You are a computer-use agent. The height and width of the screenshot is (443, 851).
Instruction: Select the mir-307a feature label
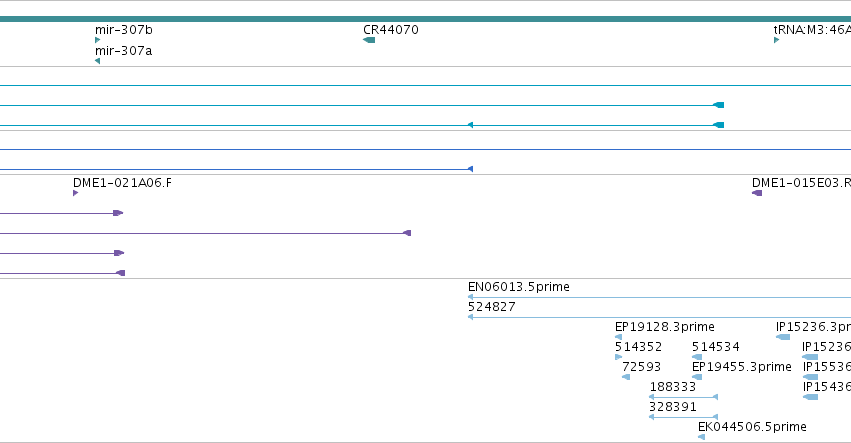pos(124,51)
